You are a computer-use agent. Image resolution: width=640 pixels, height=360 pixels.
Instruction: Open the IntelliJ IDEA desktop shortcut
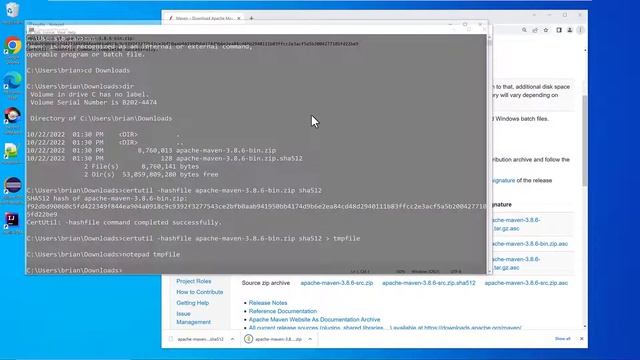(x=12, y=220)
